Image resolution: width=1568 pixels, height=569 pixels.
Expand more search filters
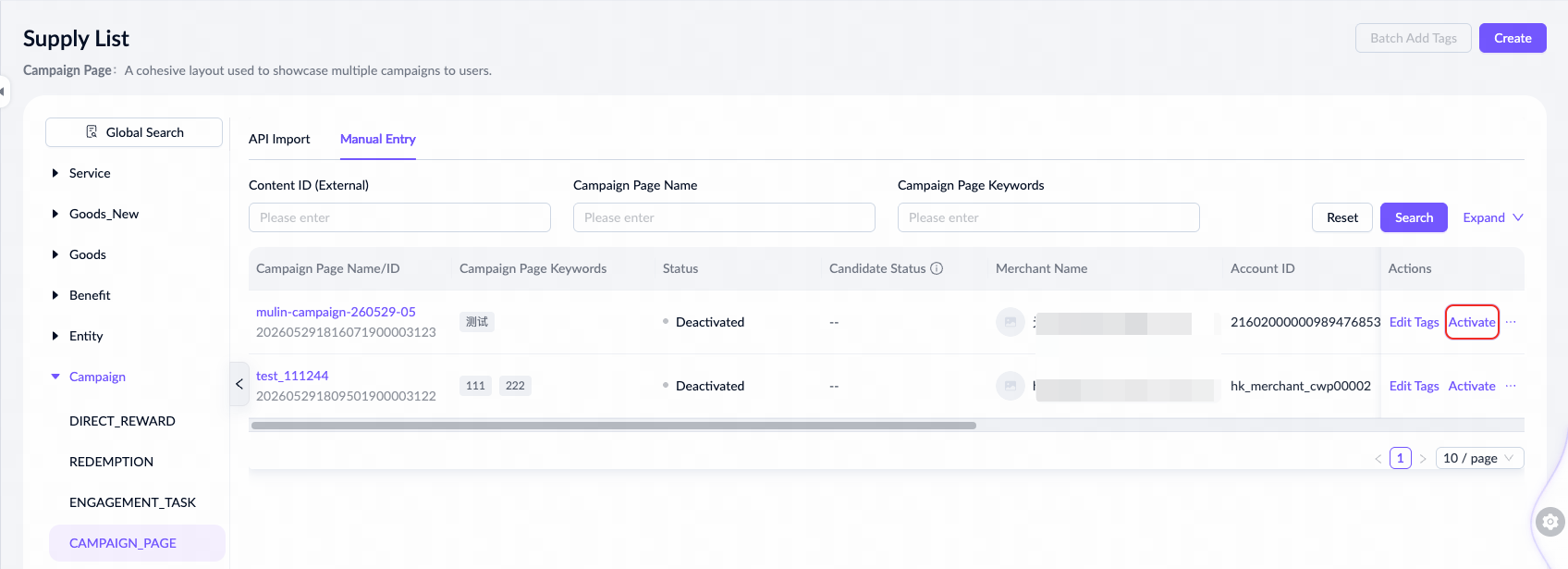(x=1493, y=217)
